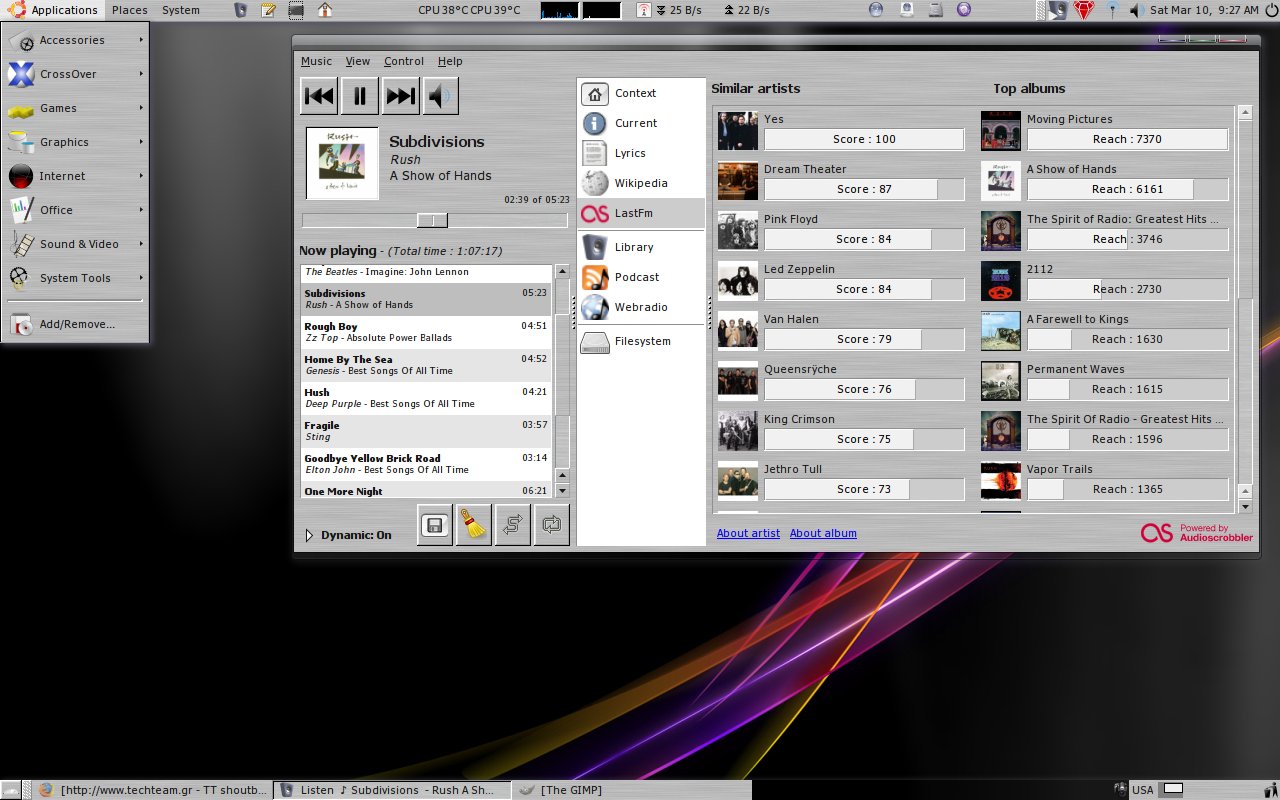Viewport: 1280px width, 800px height.
Task: Click the Van Halen artist thumbnail
Action: click(737, 331)
